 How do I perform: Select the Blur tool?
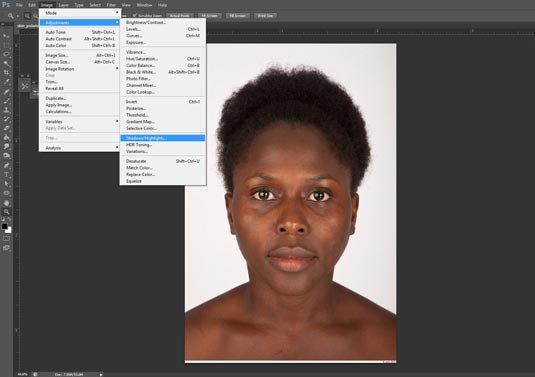click(x=6, y=147)
